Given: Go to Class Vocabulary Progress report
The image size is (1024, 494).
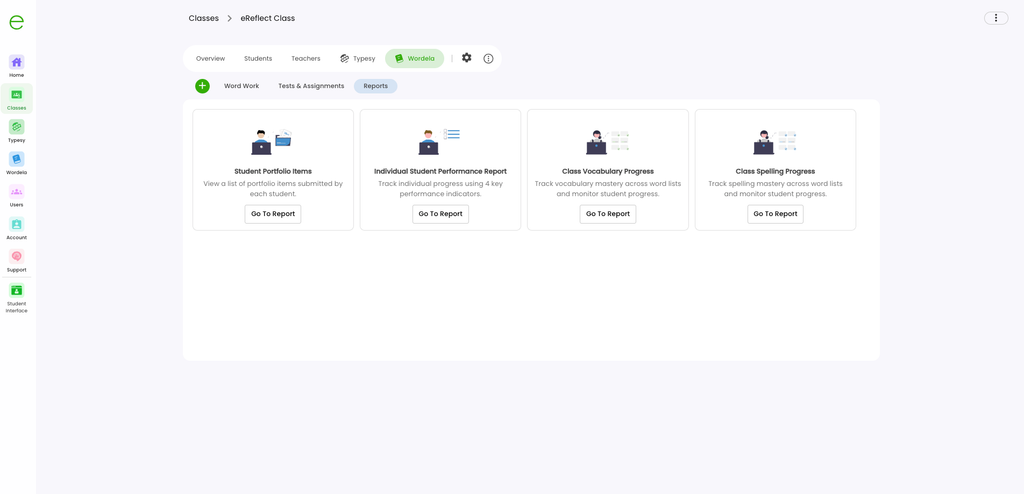Looking at the screenshot, I should click(x=608, y=214).
